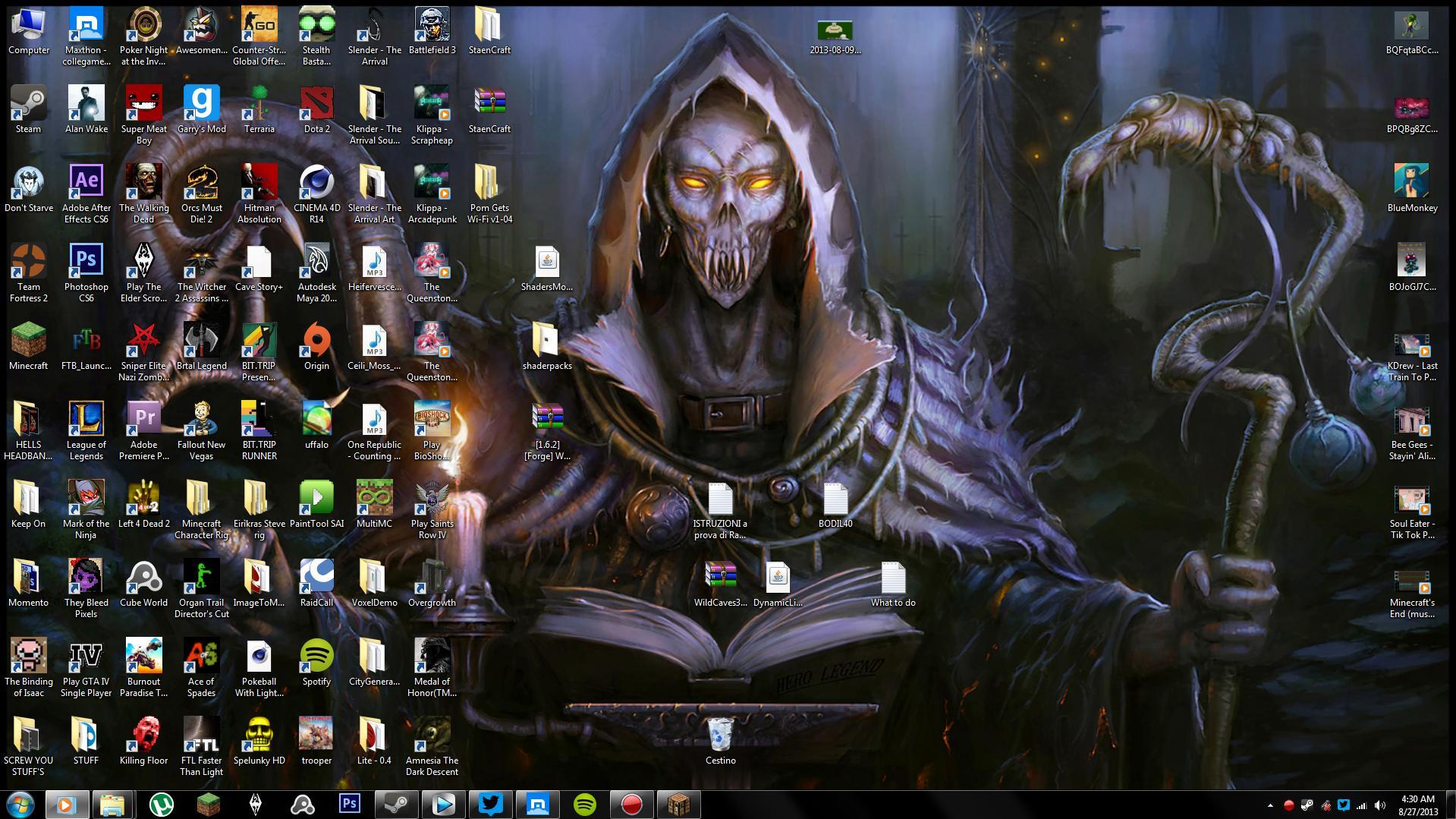Launch Killing Floor shortcut
1456x819 pixels.
[x=143, y=742]
